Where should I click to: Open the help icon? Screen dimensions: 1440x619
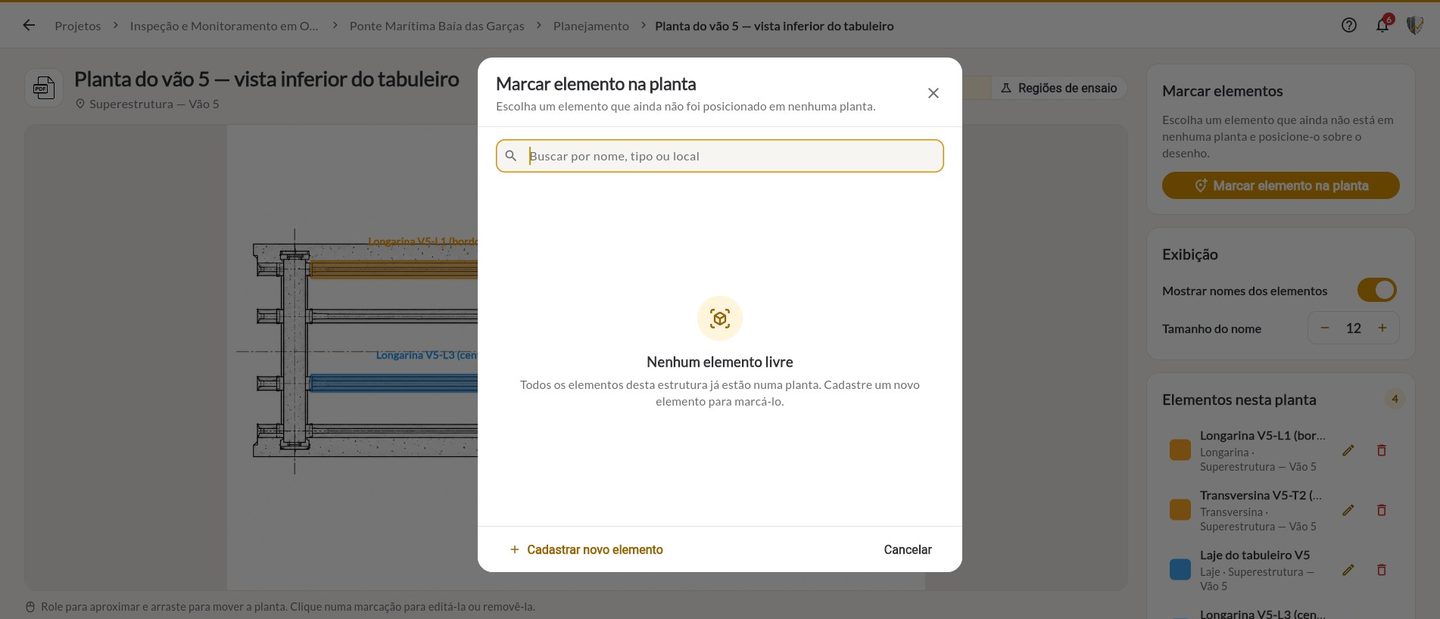pos(1349,25)
